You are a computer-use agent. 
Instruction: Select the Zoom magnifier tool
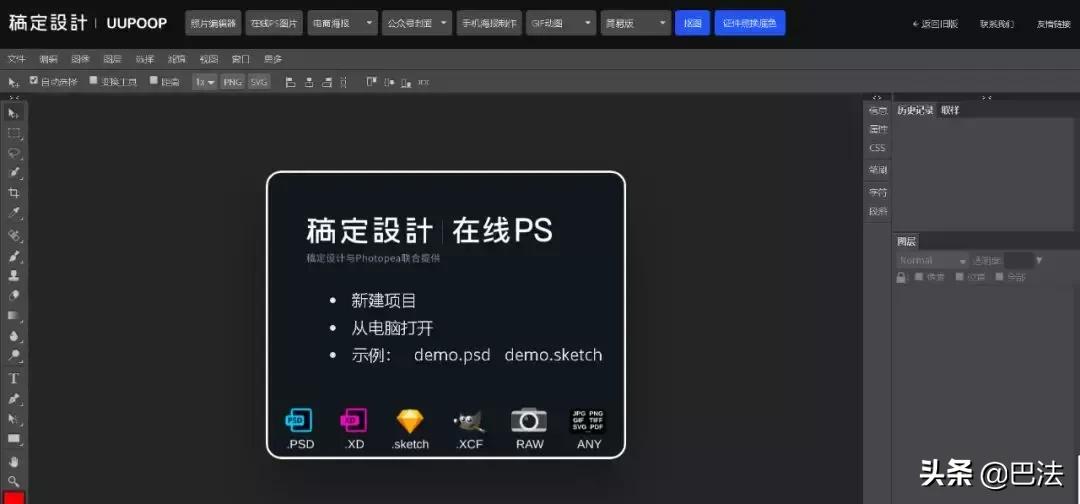14,481
